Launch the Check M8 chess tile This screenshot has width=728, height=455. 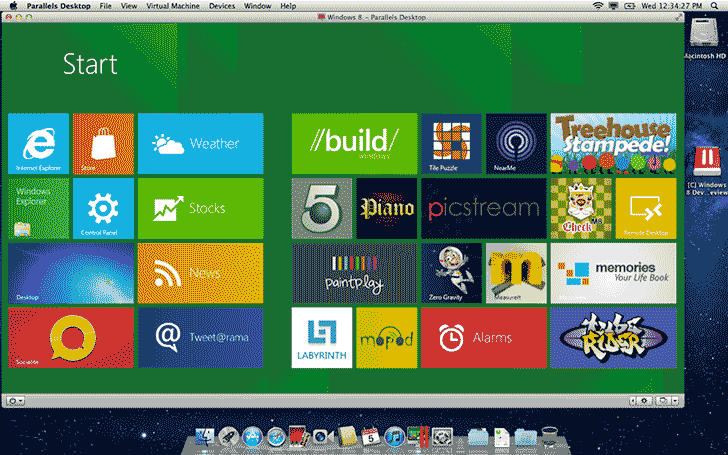coord(581,208)
